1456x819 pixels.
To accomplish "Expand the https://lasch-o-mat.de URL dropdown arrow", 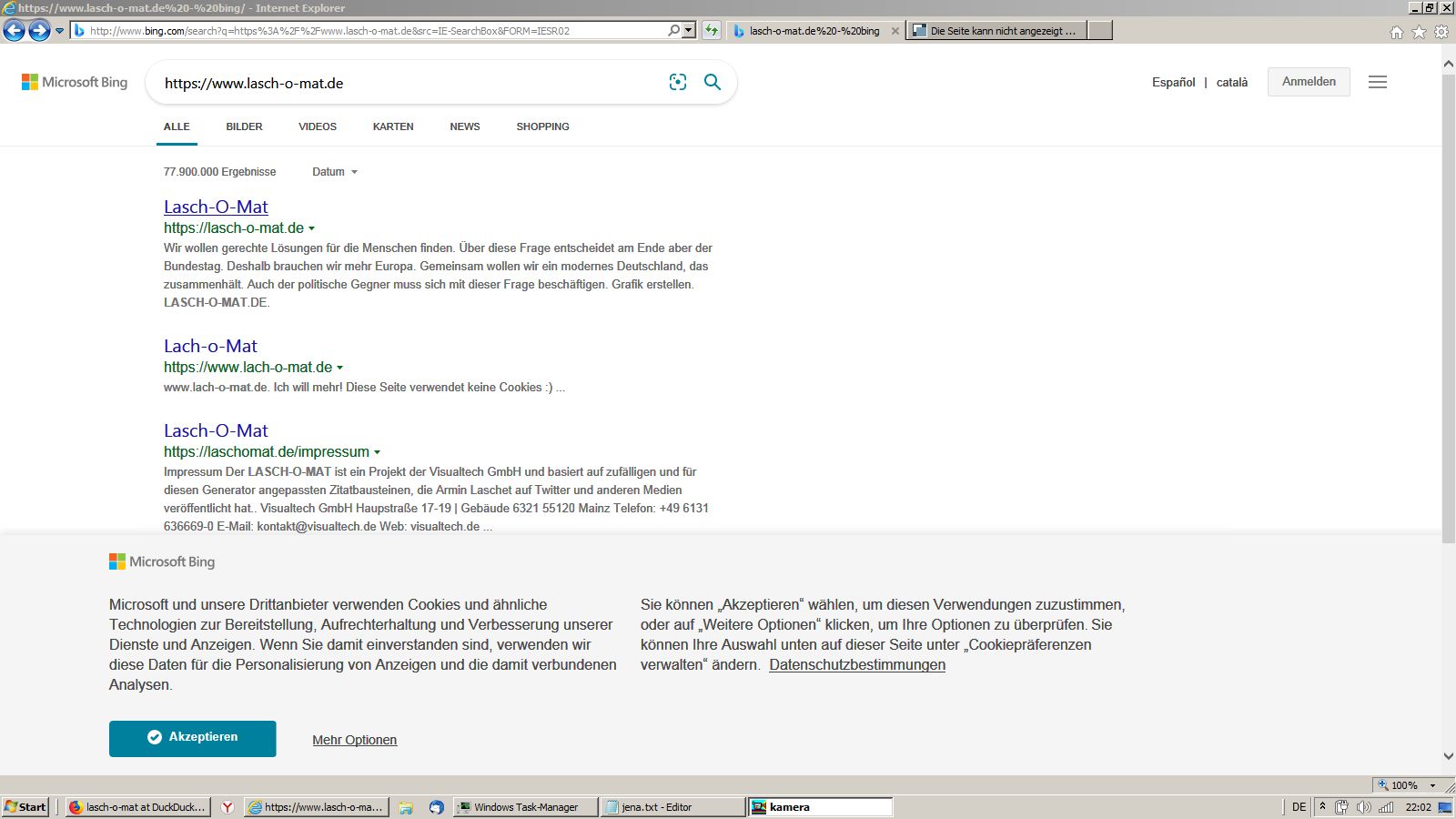I will click(x=311, y=228).
